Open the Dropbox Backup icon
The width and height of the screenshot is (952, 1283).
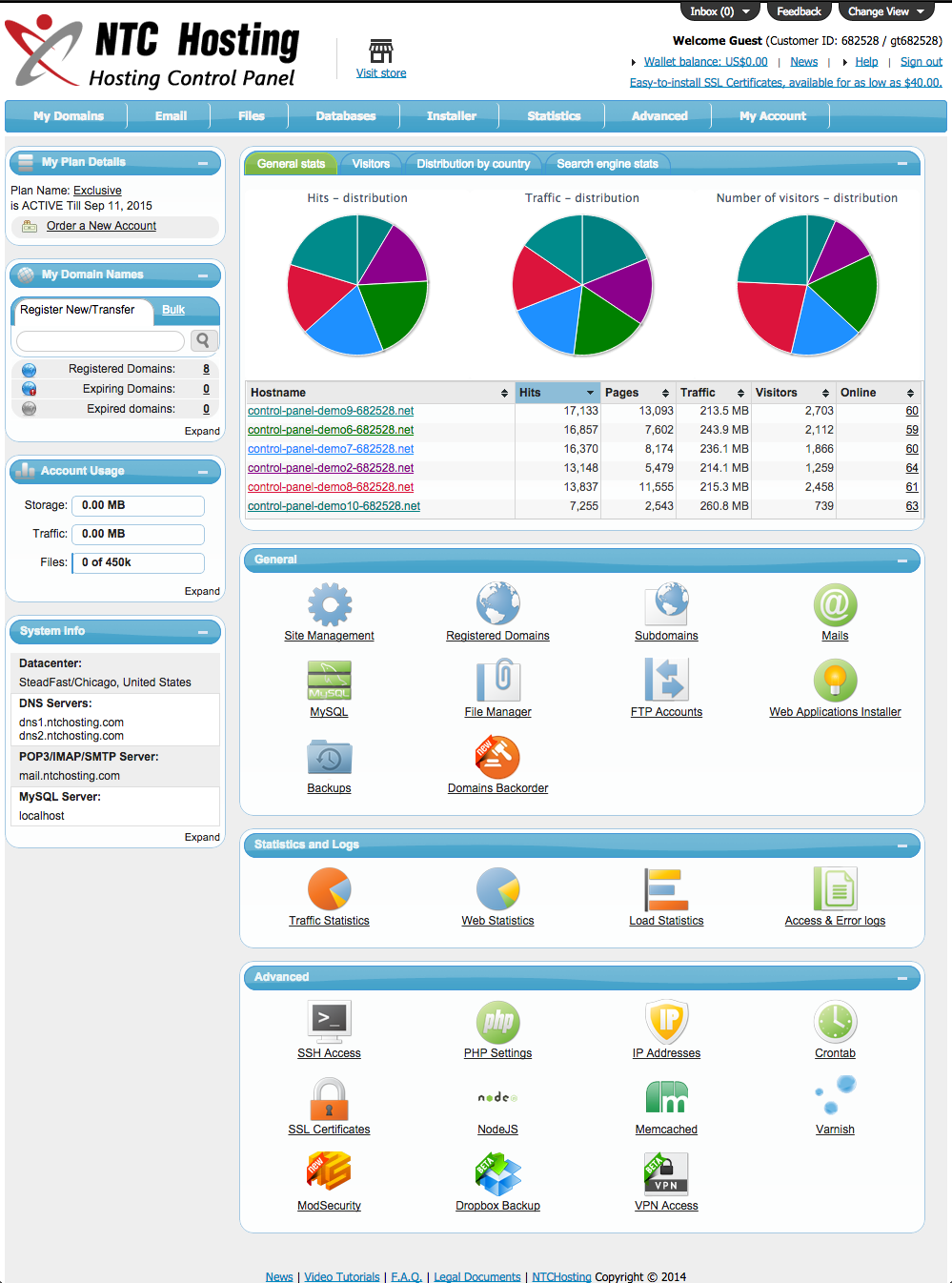[498, 1174]
